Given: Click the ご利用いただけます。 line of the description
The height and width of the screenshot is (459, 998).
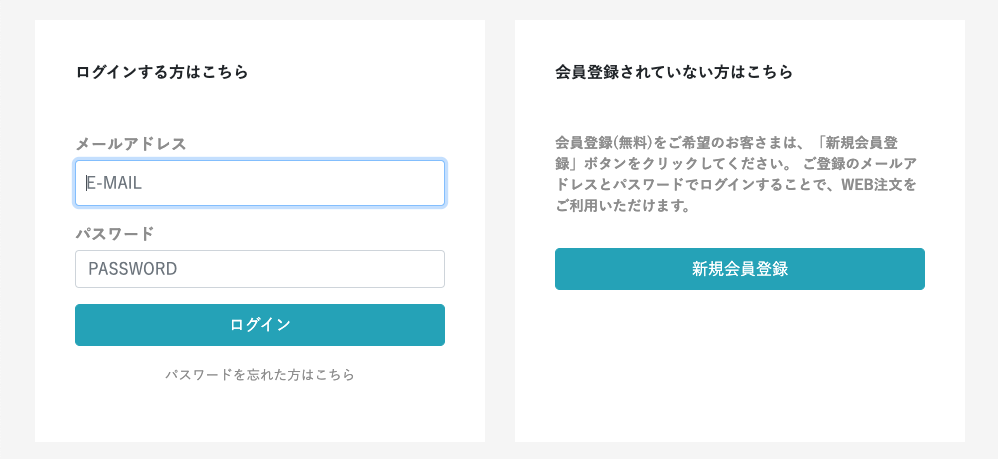Looking at the screenshot, I should (x=622, y=207).
